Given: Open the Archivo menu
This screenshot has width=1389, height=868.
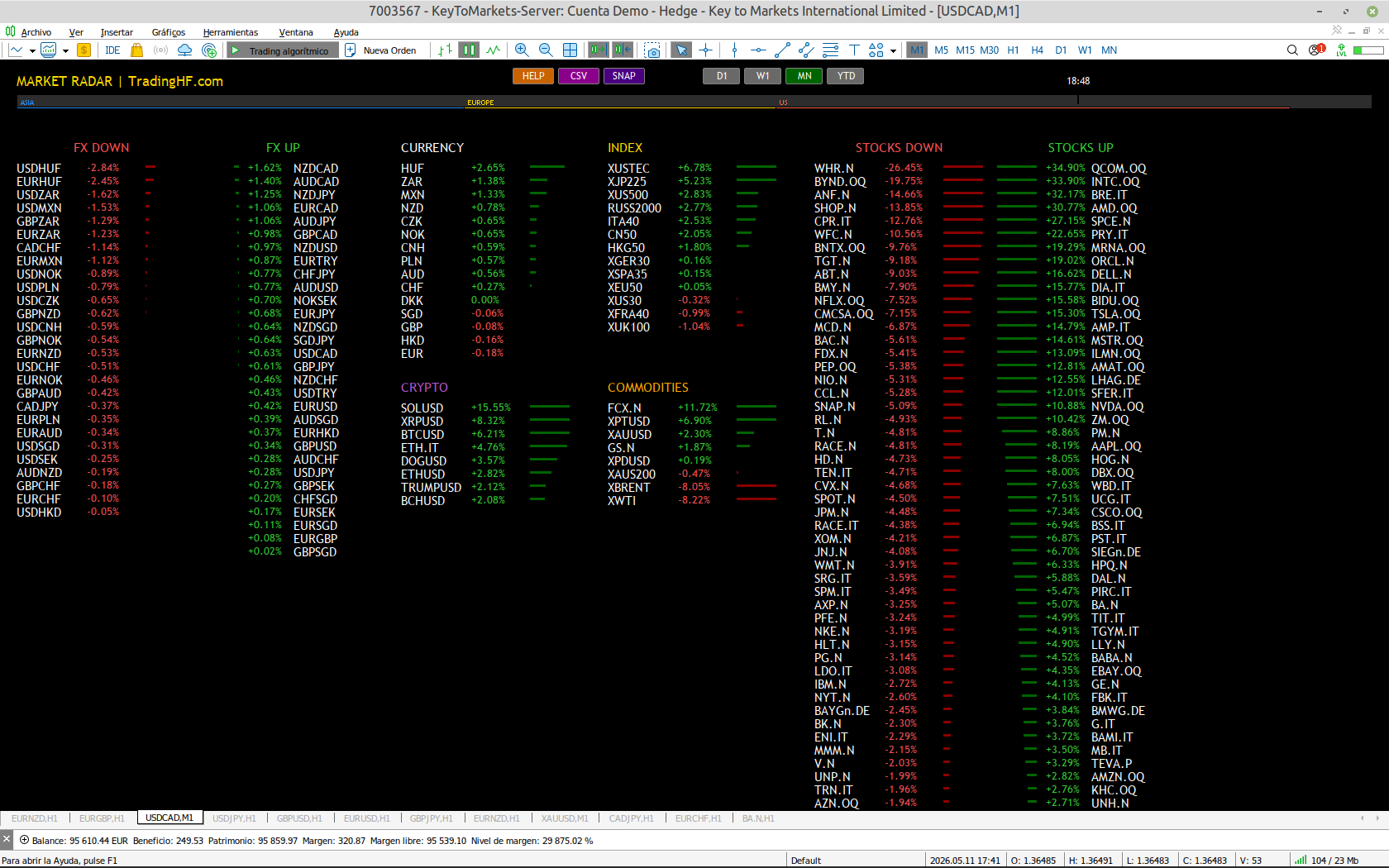Looking at the screenshot, I should click(36, 32).
